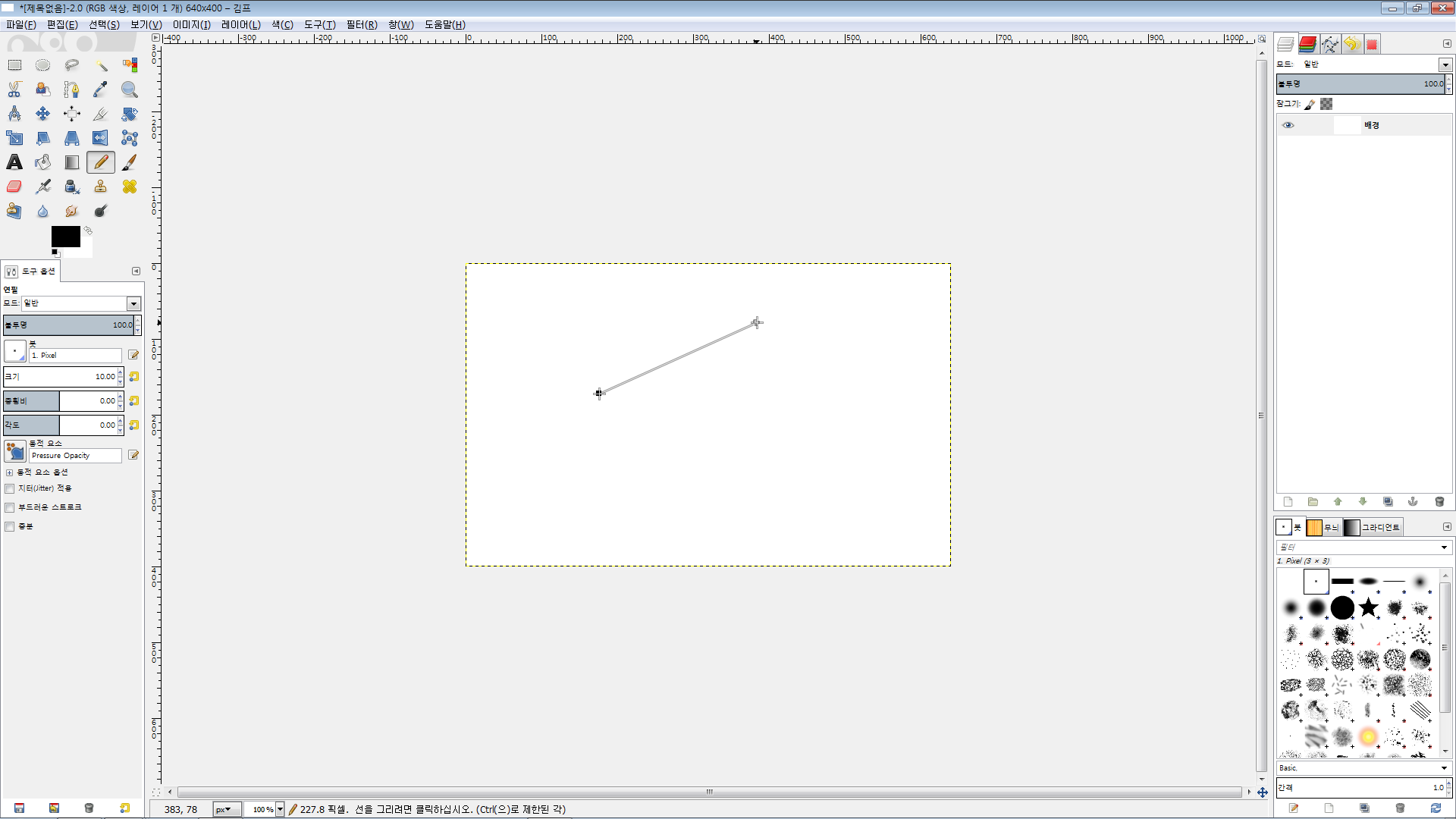Open the 필터(R) menu
The width and height of the screenshot is (1456, 819).
pos(362,24)
